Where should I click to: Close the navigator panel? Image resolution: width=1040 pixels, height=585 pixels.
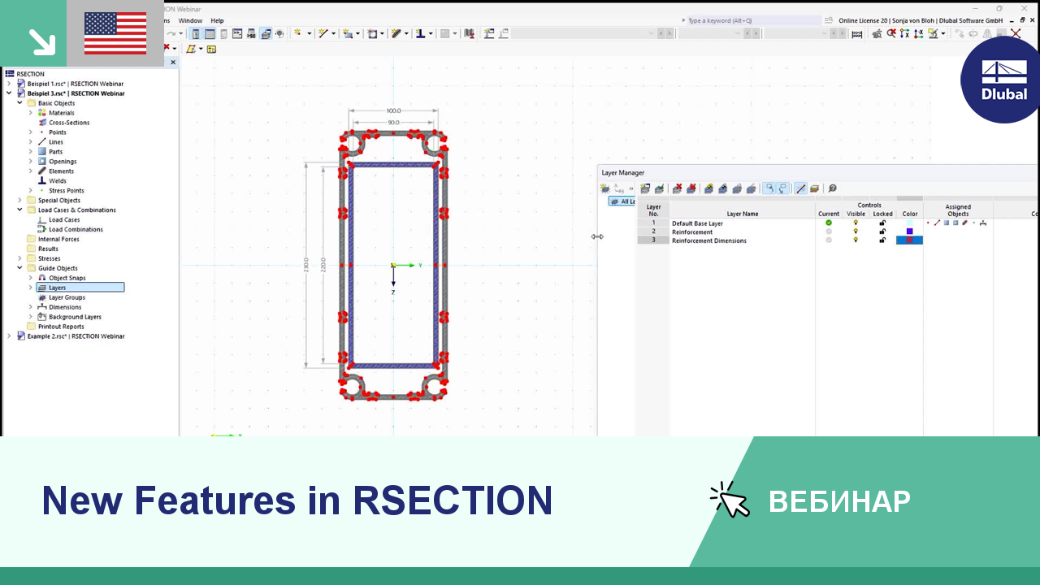[173, 62]
